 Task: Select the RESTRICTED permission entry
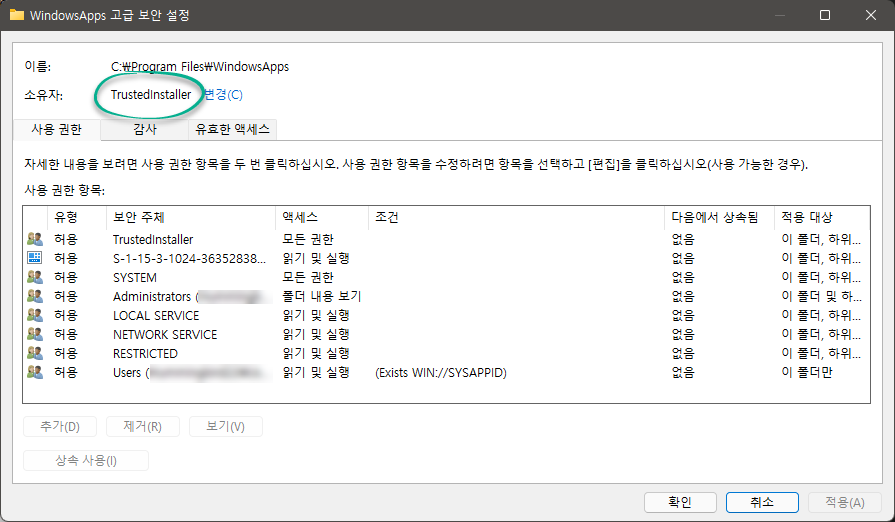click(x=145, y=353)
